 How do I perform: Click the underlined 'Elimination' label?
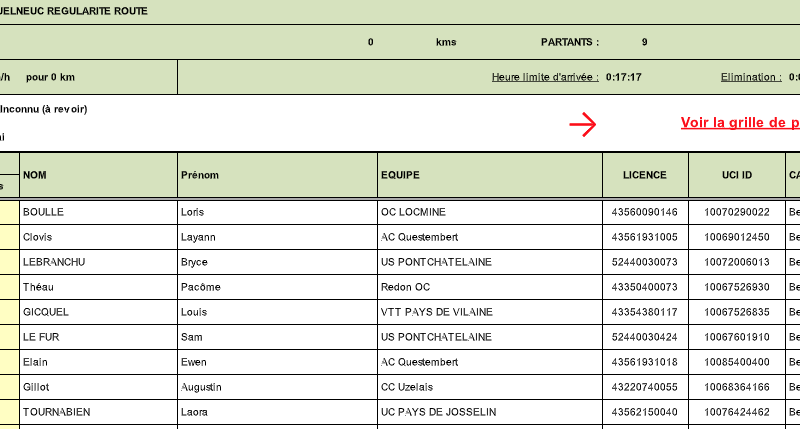click(x=751, y=77)
